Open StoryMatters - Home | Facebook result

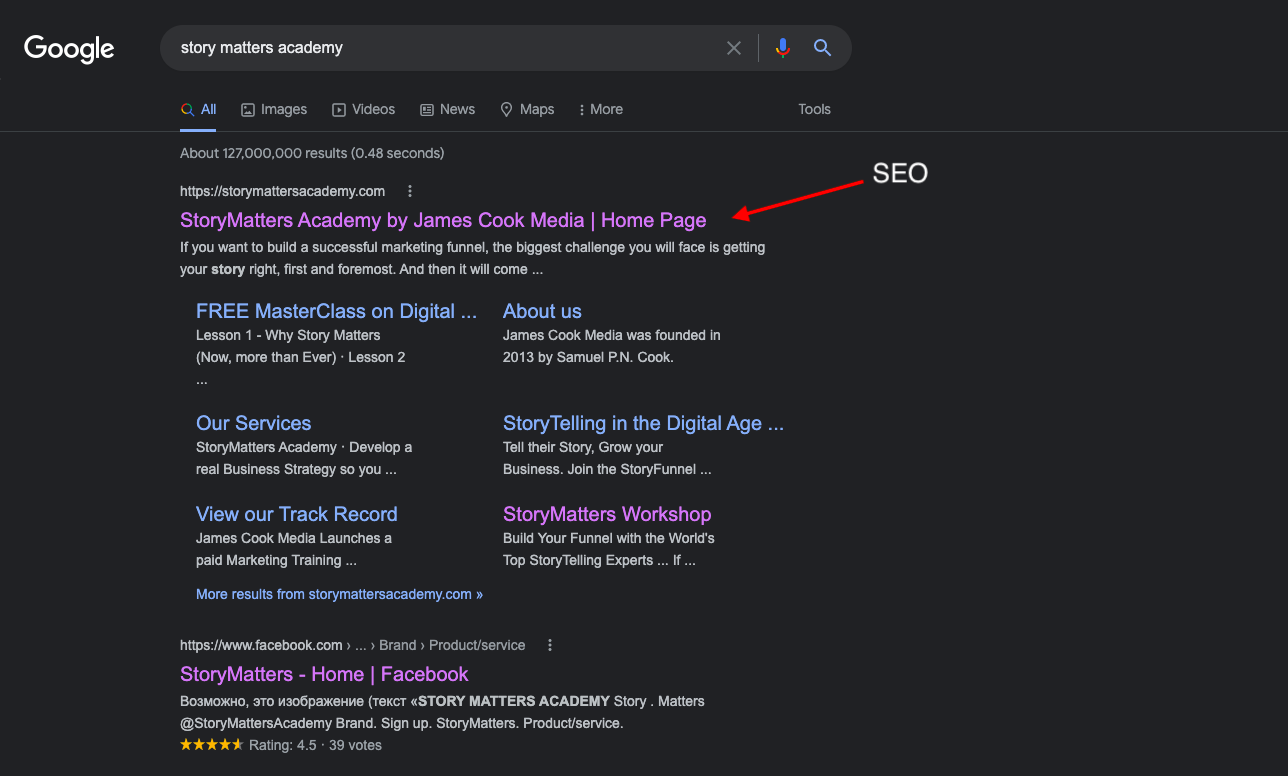[x=324, y=674]
